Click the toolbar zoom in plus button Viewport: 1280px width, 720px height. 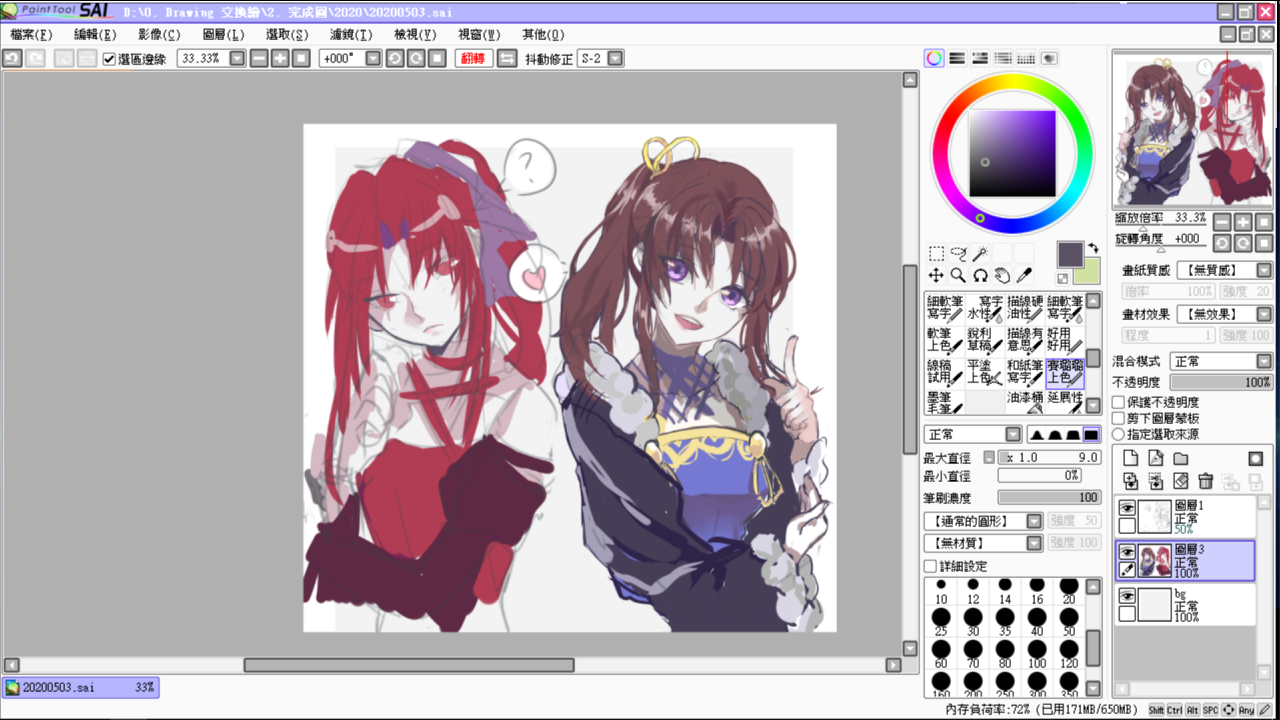pyautogui.click(x=280, y=59)
